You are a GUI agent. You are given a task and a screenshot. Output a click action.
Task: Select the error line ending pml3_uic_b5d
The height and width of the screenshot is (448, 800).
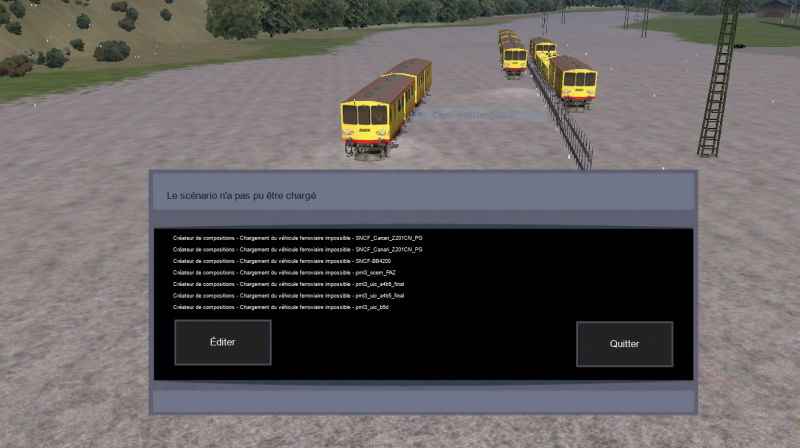(281, 308)
